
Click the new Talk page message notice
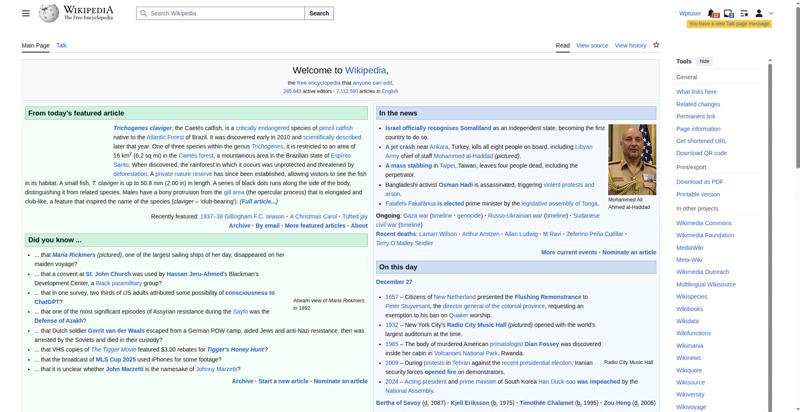pos(728,23)
